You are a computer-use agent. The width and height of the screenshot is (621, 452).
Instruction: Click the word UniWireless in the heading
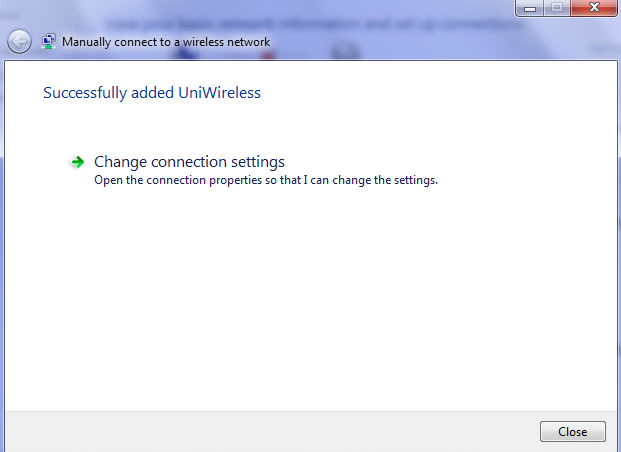tap(219, 93)
